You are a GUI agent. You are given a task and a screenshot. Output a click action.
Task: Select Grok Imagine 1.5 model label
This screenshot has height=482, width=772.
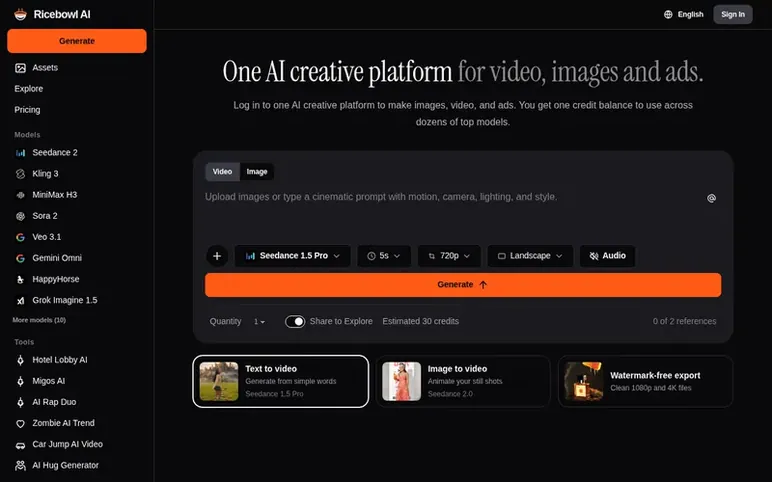coord(65,300)
